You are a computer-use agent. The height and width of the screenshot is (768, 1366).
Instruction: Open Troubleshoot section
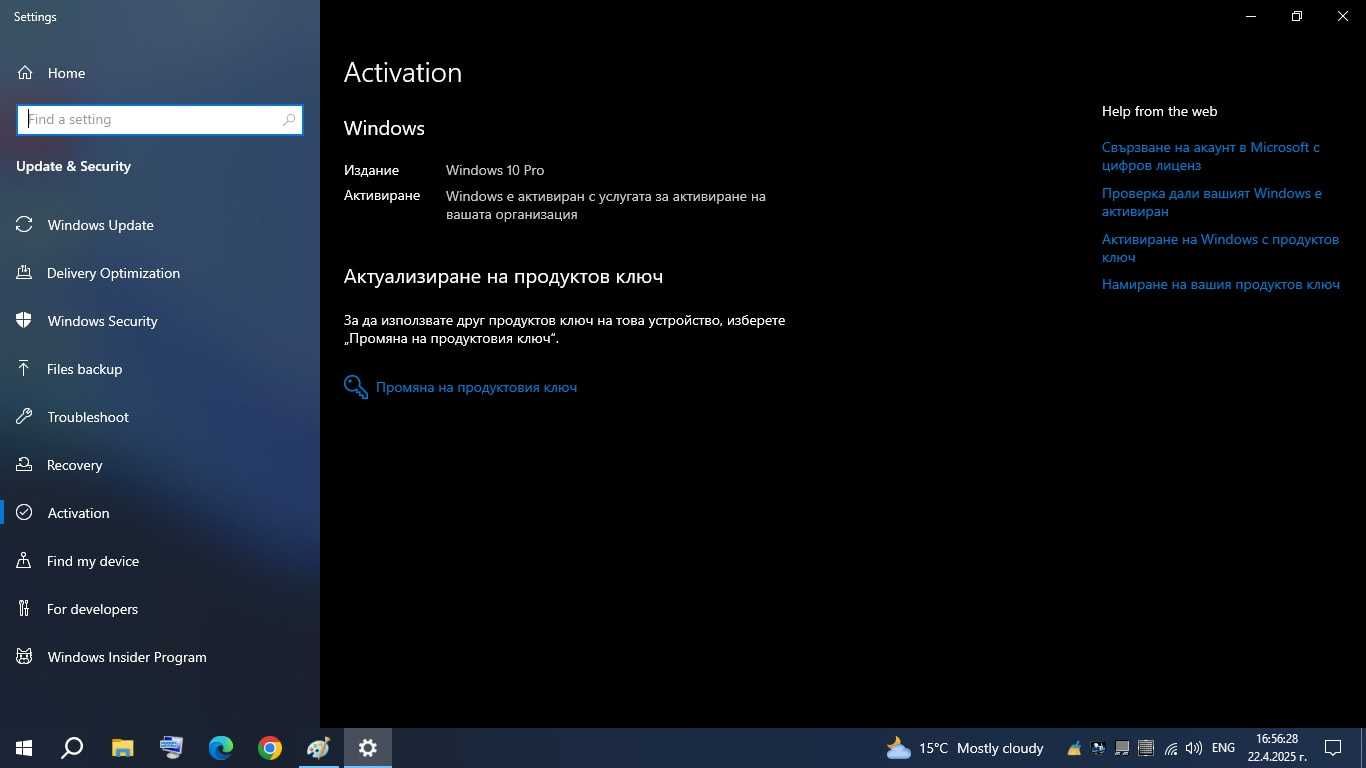160,417
